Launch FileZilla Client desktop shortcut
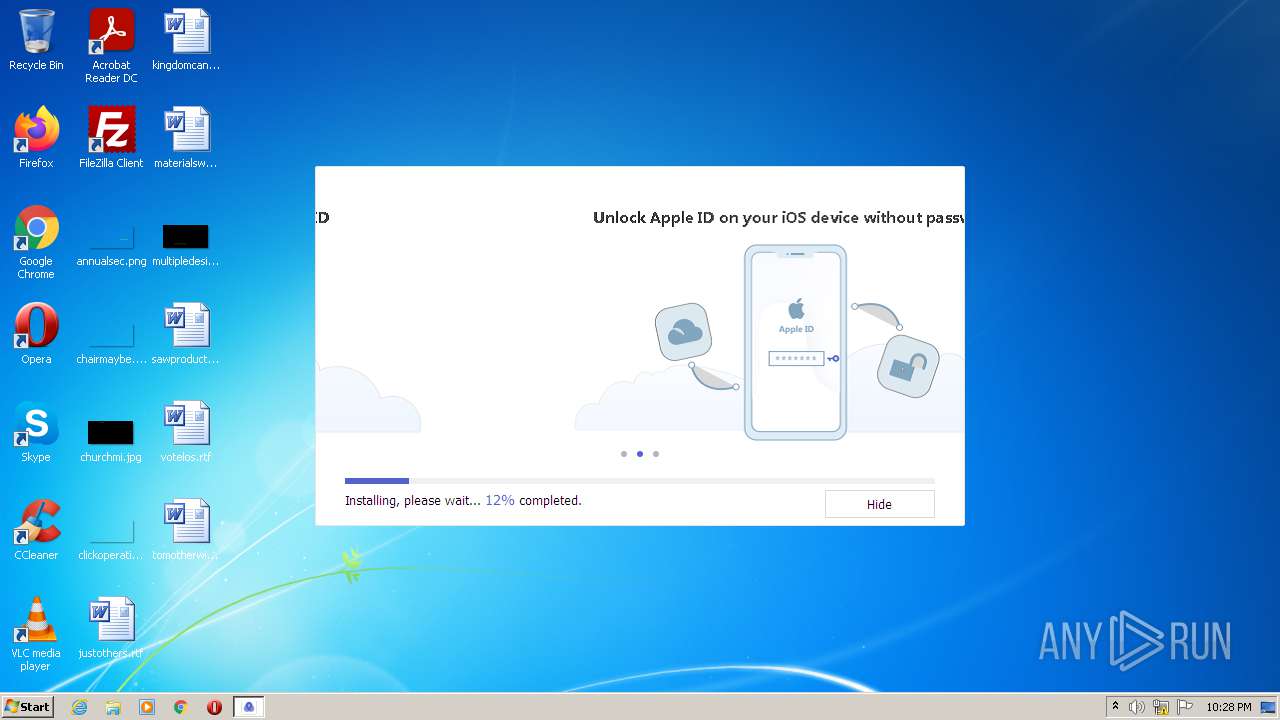1280x720 pixels. (x=111, y=138)
